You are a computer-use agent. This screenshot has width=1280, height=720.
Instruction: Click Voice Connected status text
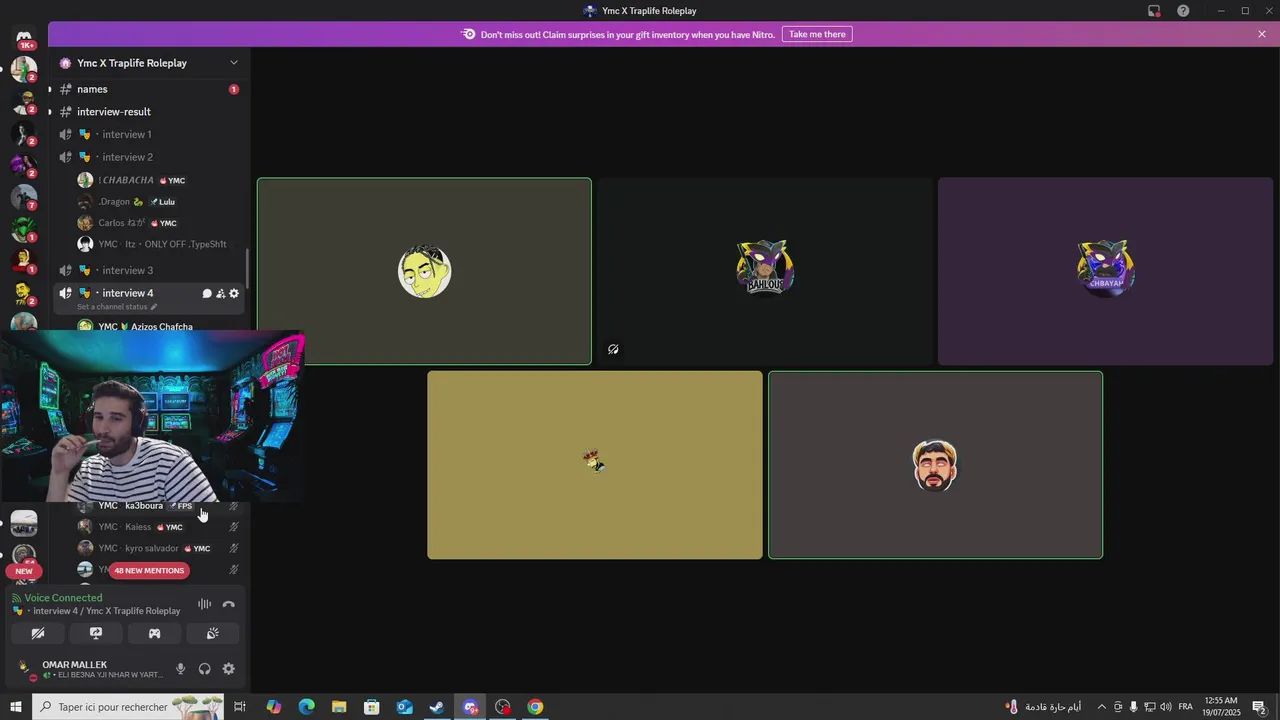(63, 598)
